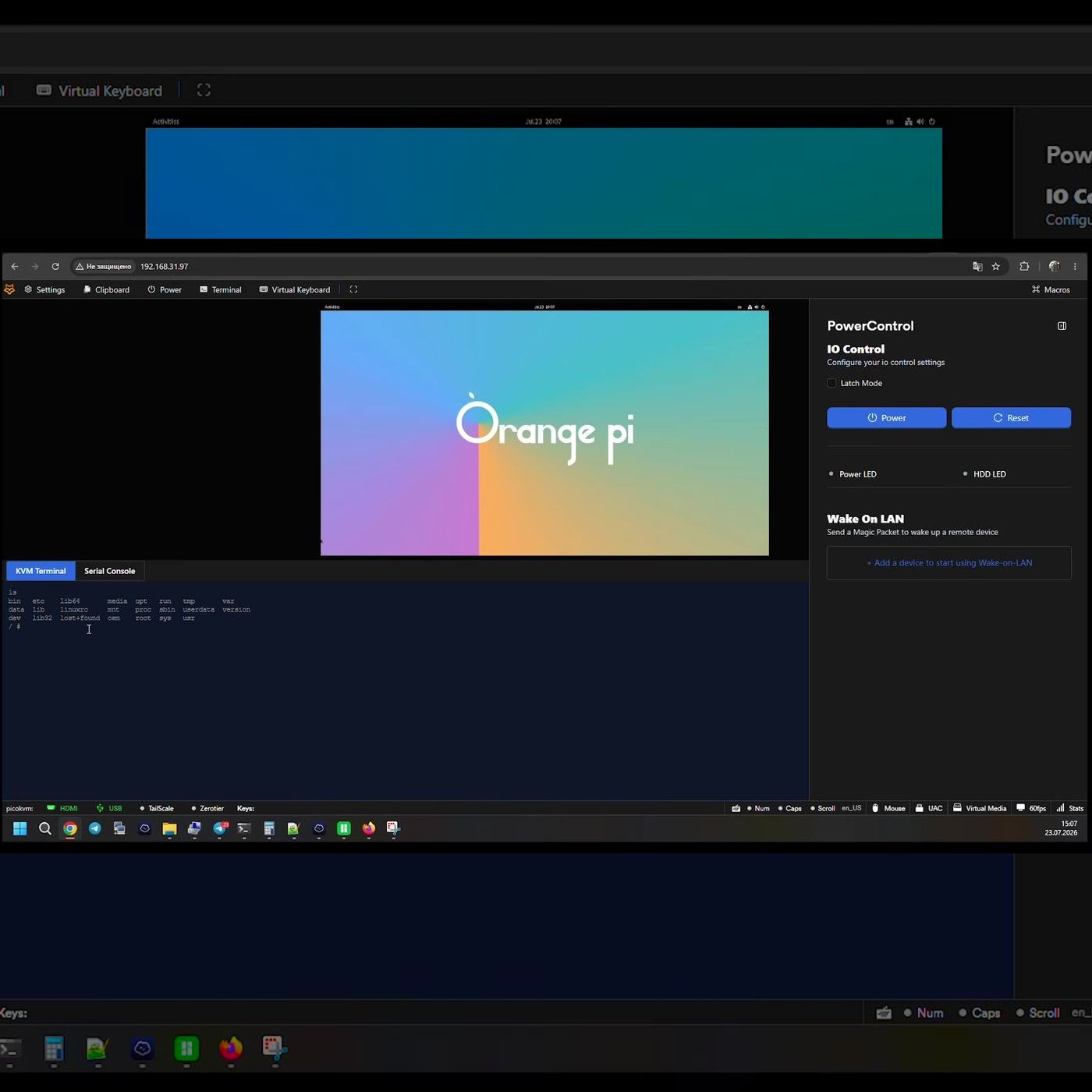Open the Chrome three-dot menu
Screen dimensions: 1092x1092
point(1075,266)
